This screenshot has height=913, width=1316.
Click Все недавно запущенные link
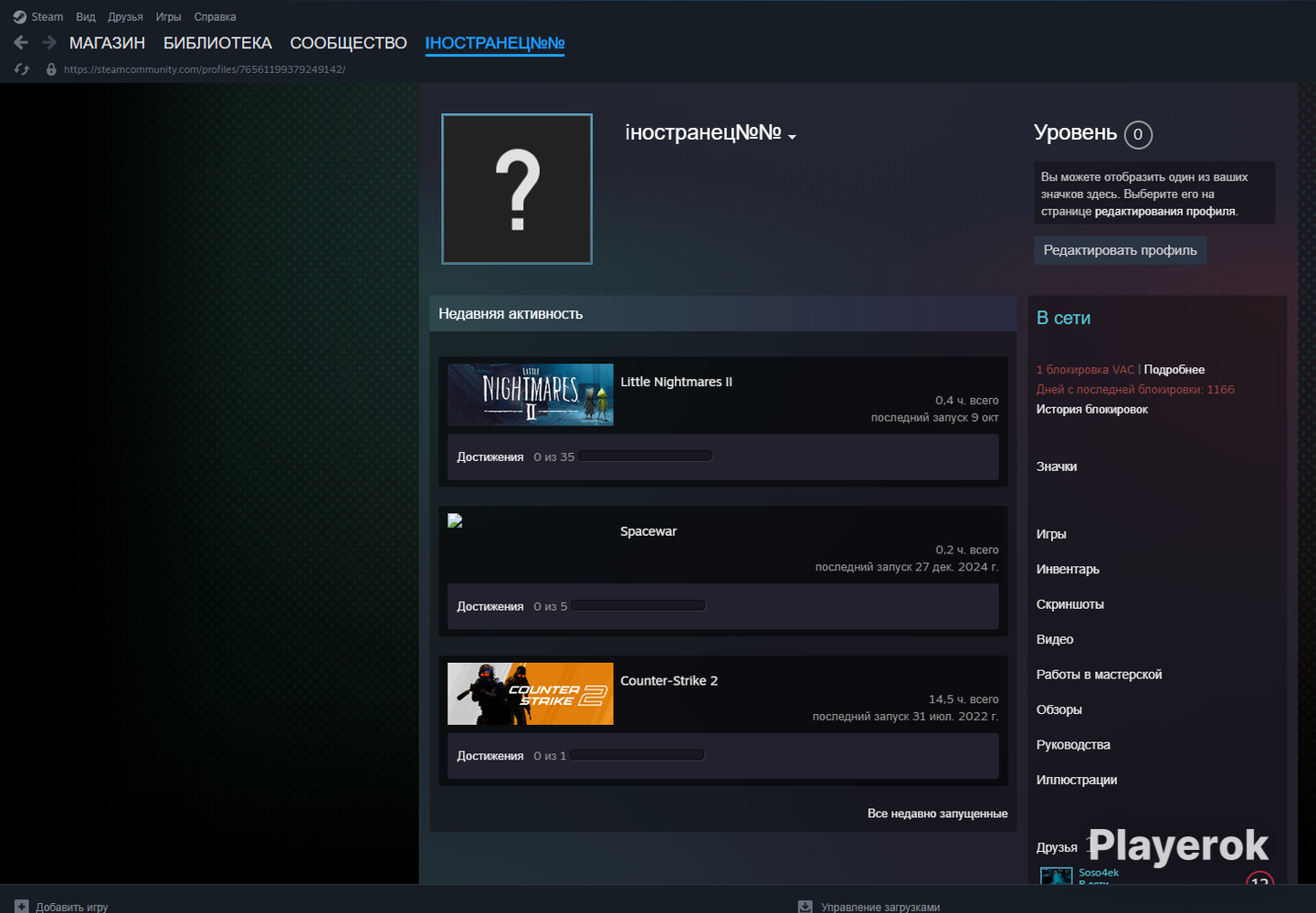(938, 813)
